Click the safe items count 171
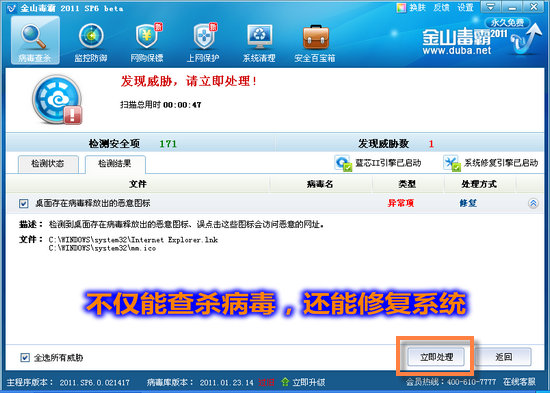The image size is (550, 393). point(168,144)
